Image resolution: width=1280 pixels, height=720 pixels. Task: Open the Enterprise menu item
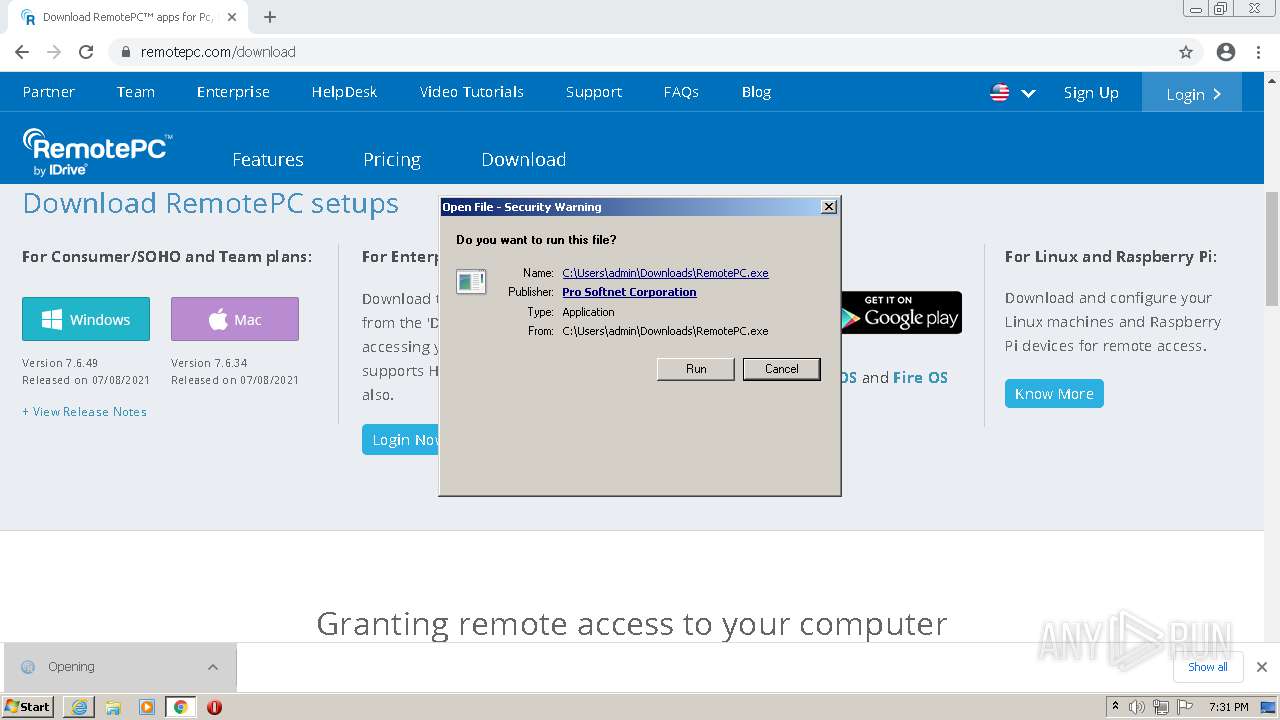point(233,92)
